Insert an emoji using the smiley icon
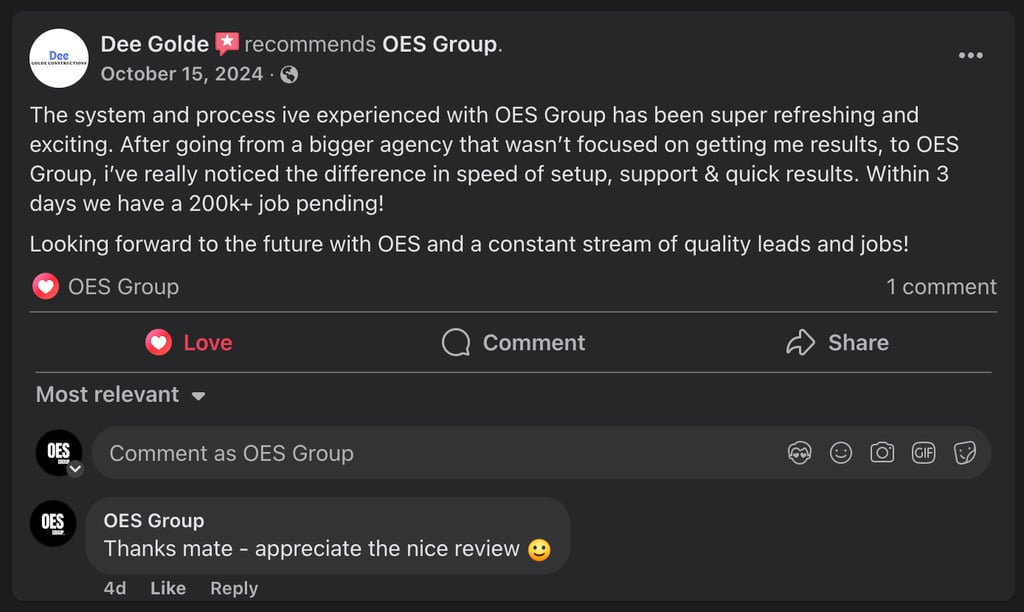 (x=841, y=453)
